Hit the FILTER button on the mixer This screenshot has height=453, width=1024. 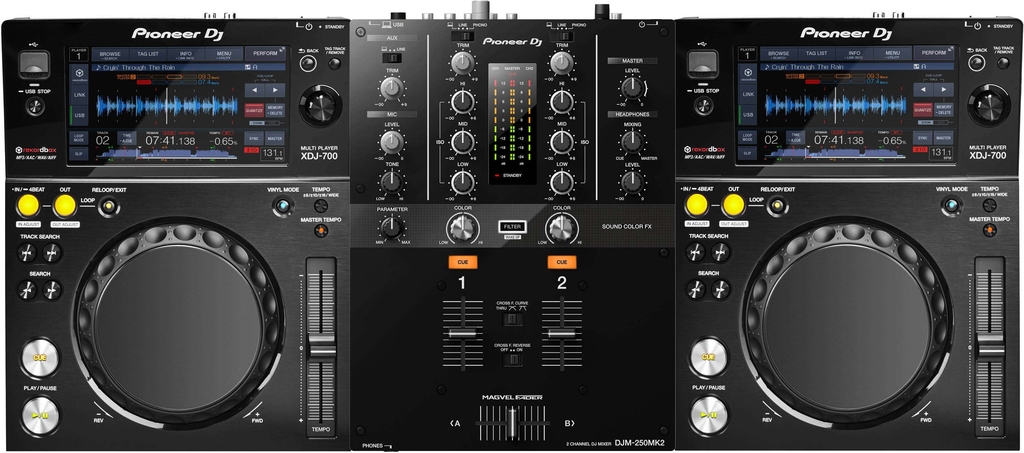512,226
